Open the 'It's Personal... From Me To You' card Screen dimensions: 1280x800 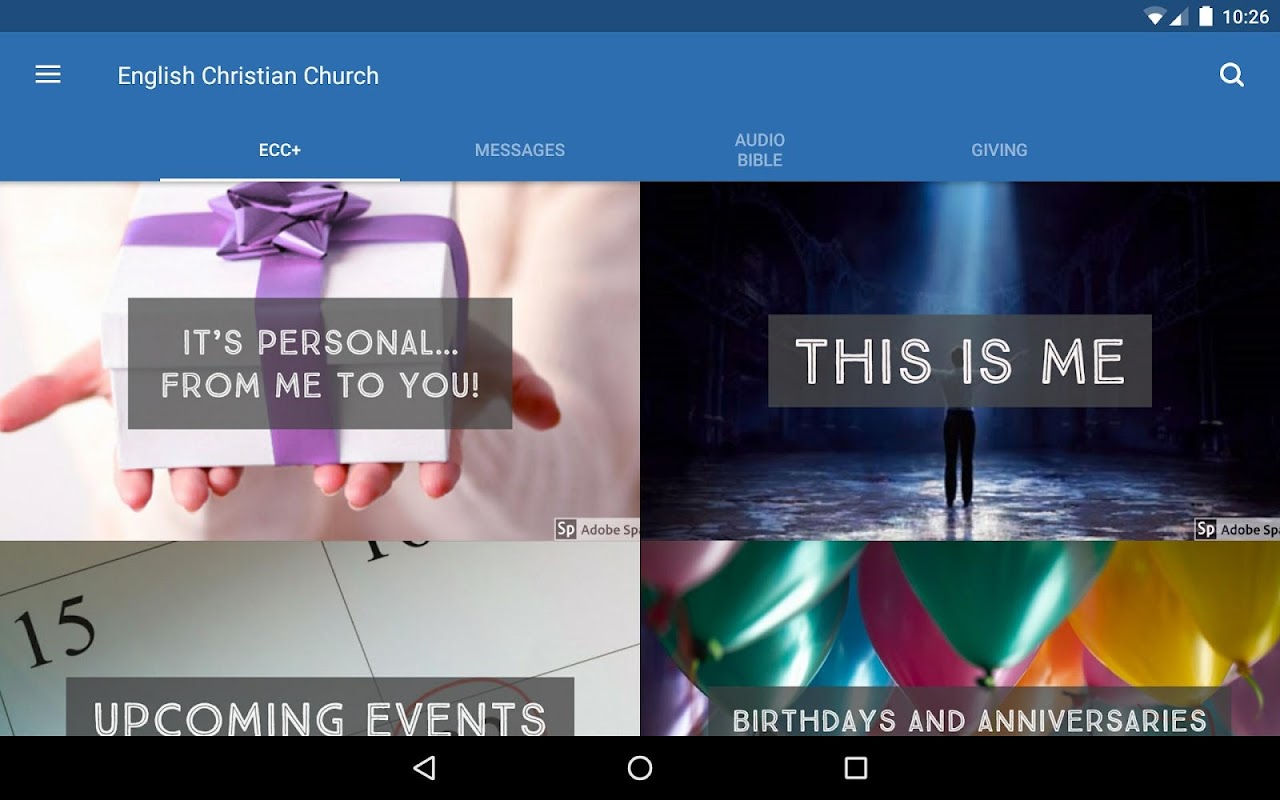click(x=320, y=361)
